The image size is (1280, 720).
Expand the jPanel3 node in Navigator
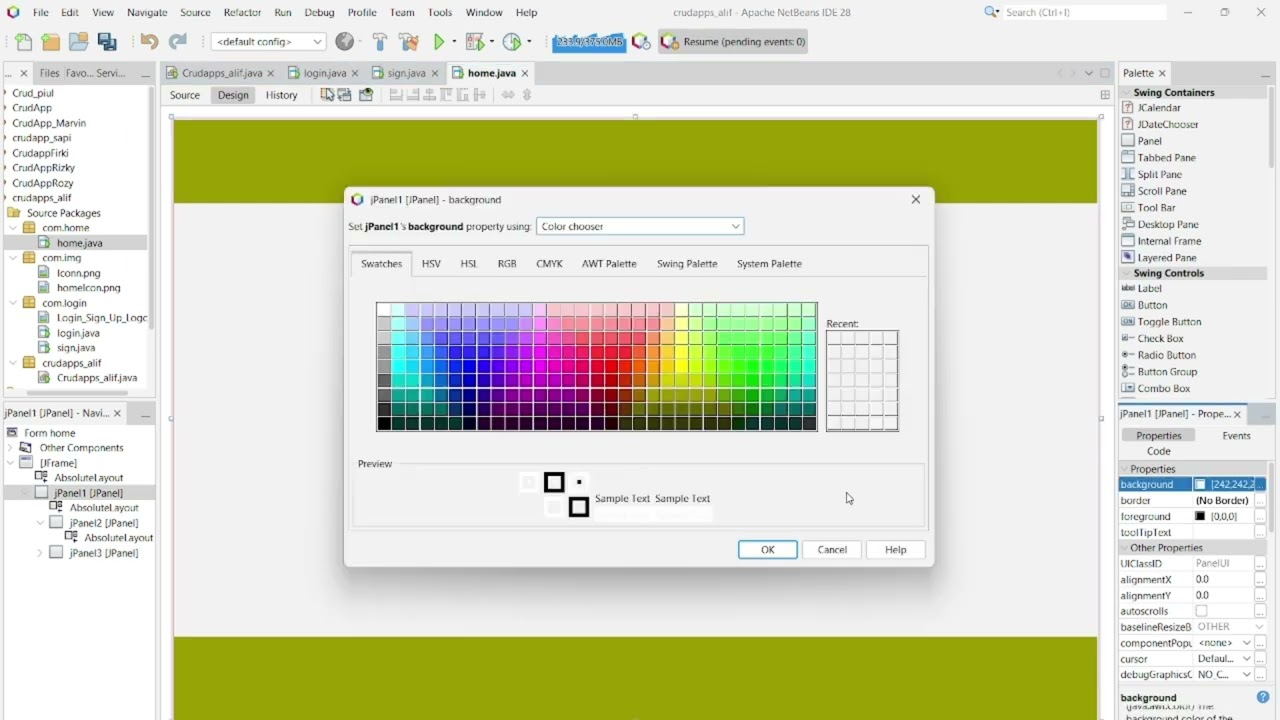(x=41, y=553)
